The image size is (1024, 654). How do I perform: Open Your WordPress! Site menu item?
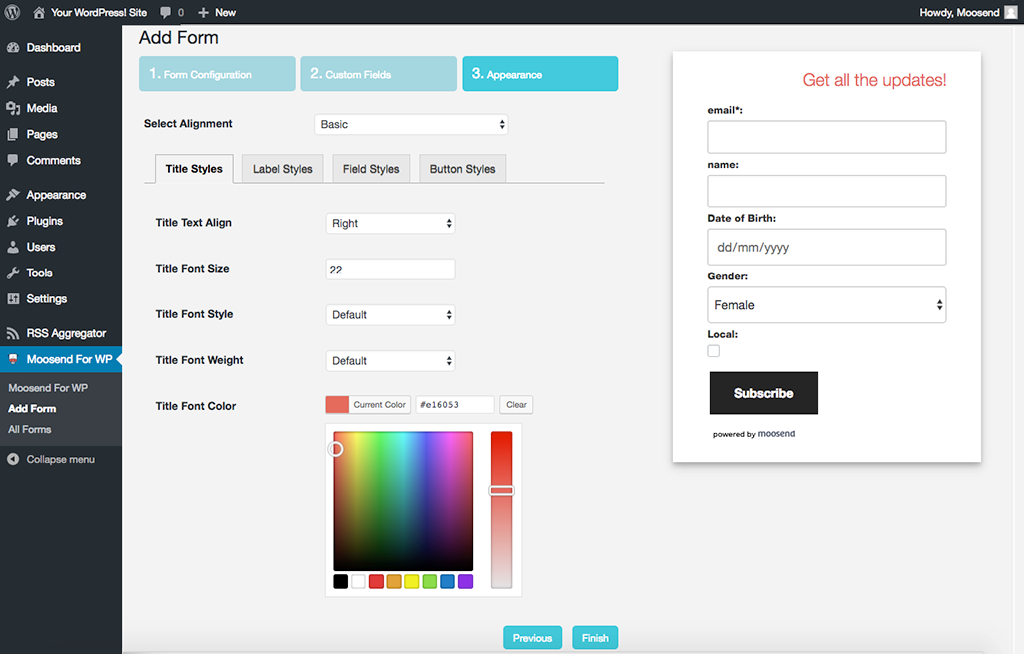[x=99, y=12]
